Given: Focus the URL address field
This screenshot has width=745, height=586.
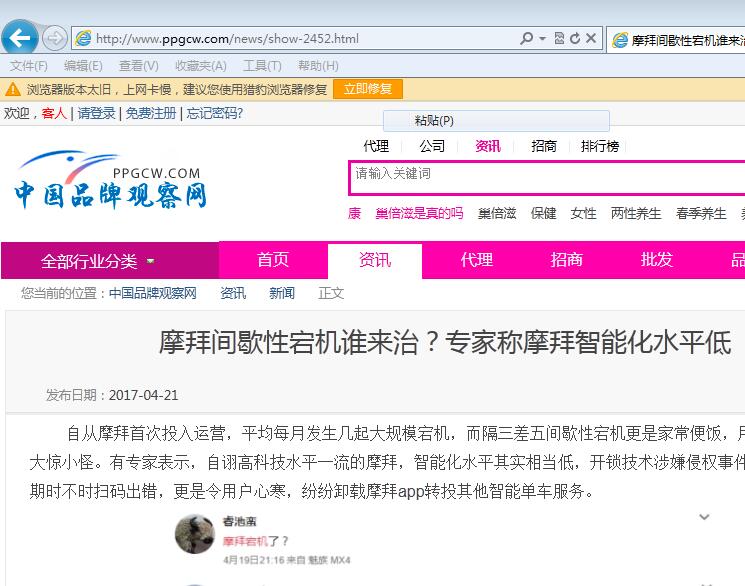Looking at the screenshot, I should click(x=304, y=38).
